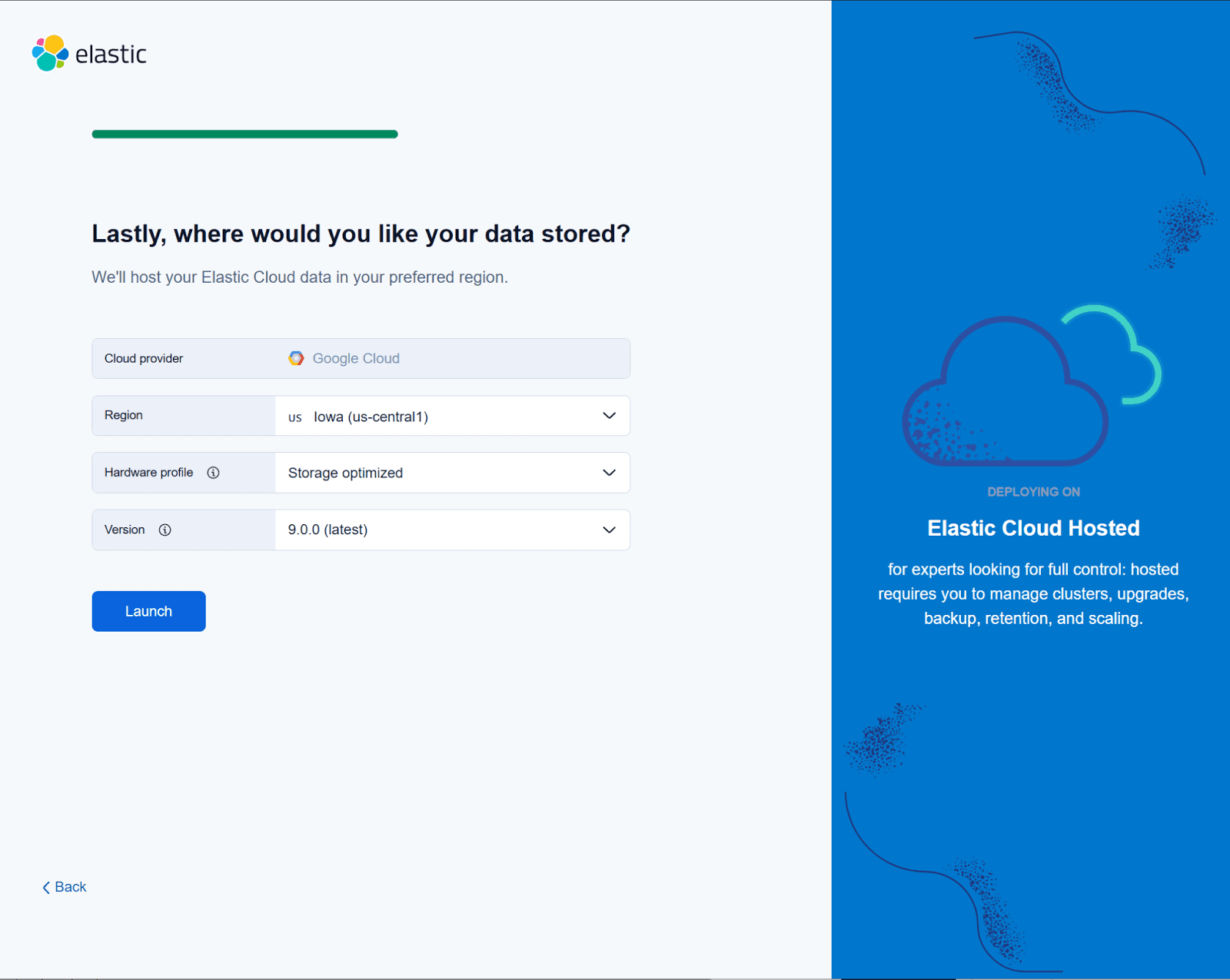Change Storage optimized hardware profile
Viewport: 1230px width, 980px height.
(452, 473)
